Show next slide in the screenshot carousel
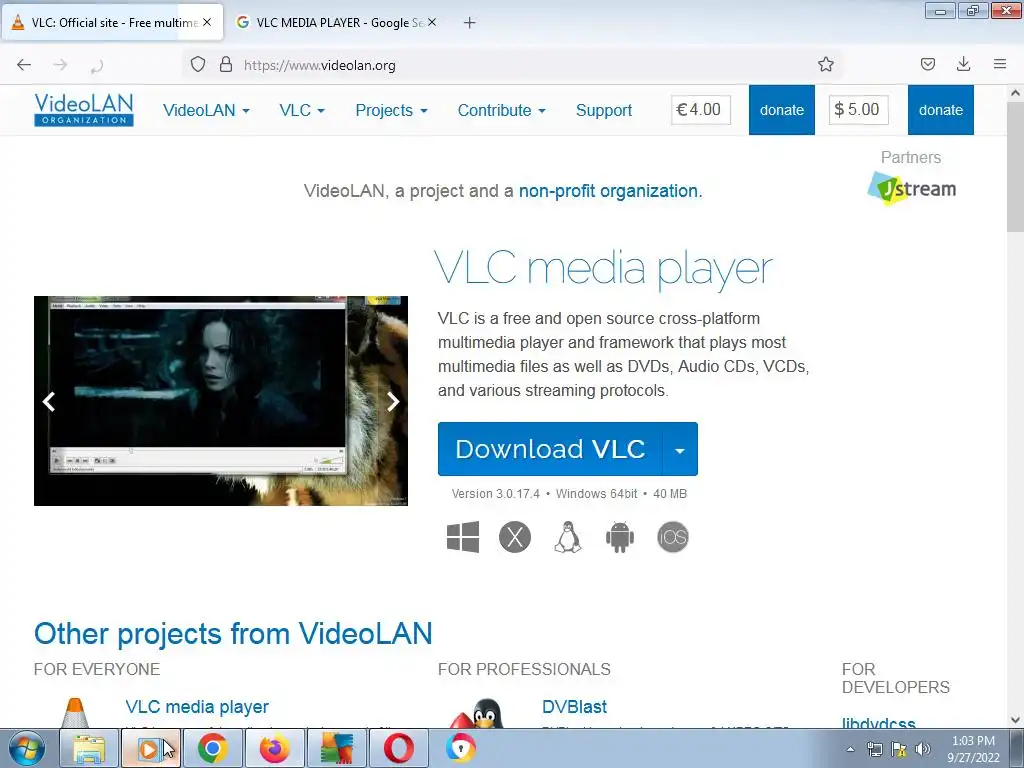Screen dimensions: 1024x768 [392, 402]
